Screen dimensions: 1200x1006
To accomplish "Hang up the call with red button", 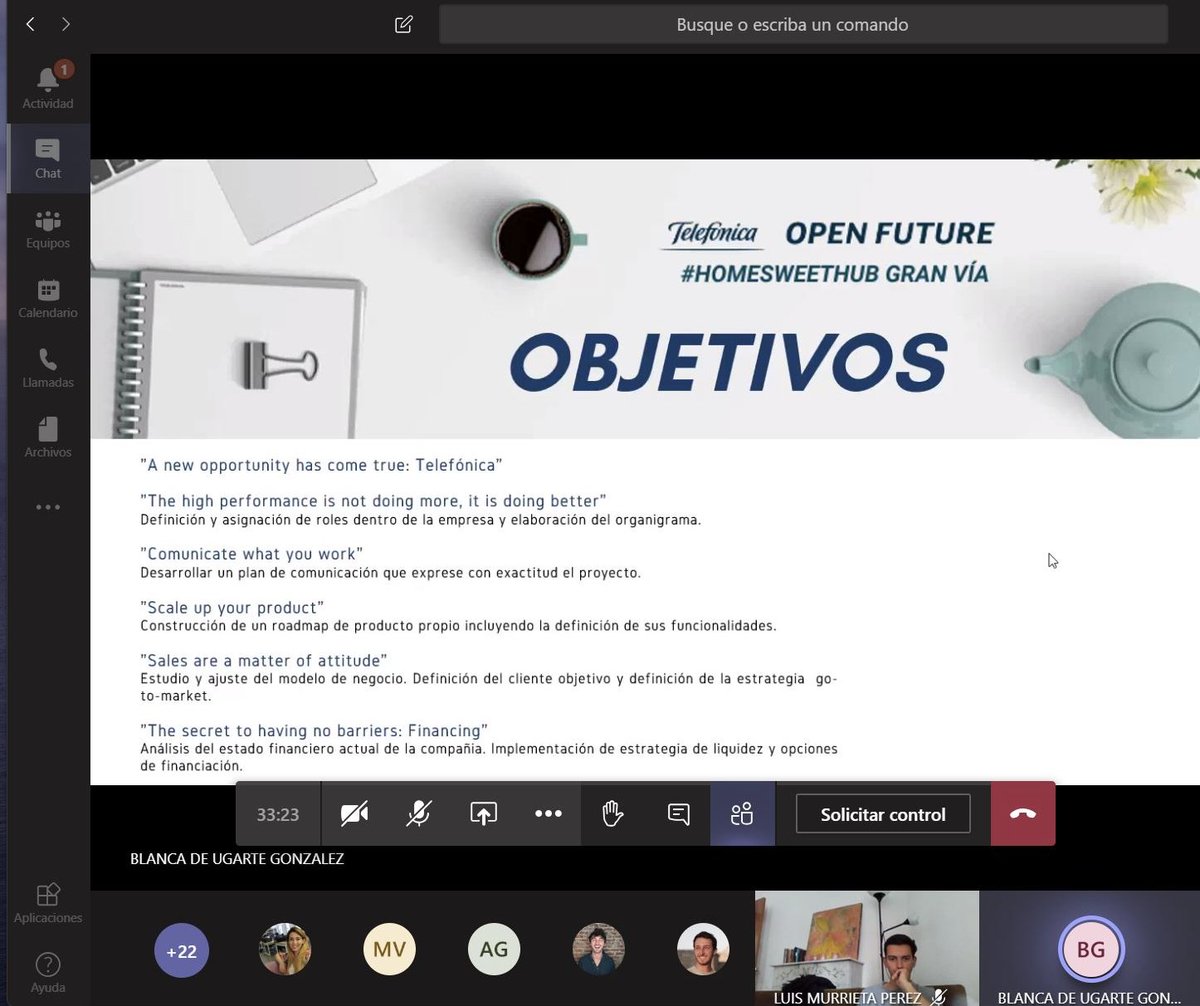I will pos(1023,814).
